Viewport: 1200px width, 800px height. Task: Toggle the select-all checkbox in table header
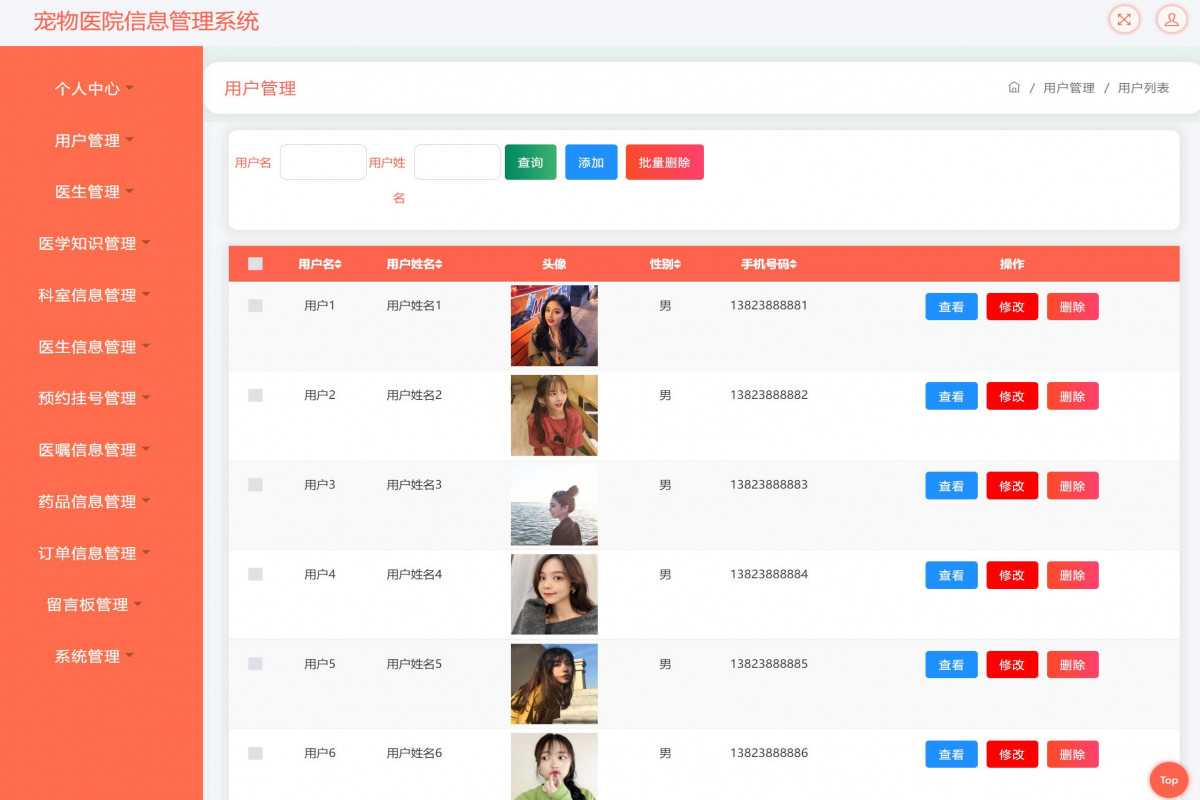coord(255,264)
